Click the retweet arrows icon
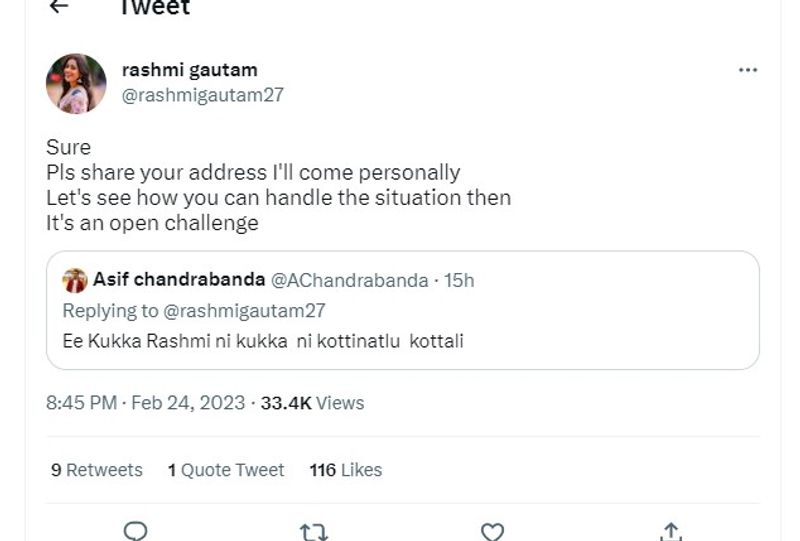This screenshot has width=800, height=541. tap(314, 532)
